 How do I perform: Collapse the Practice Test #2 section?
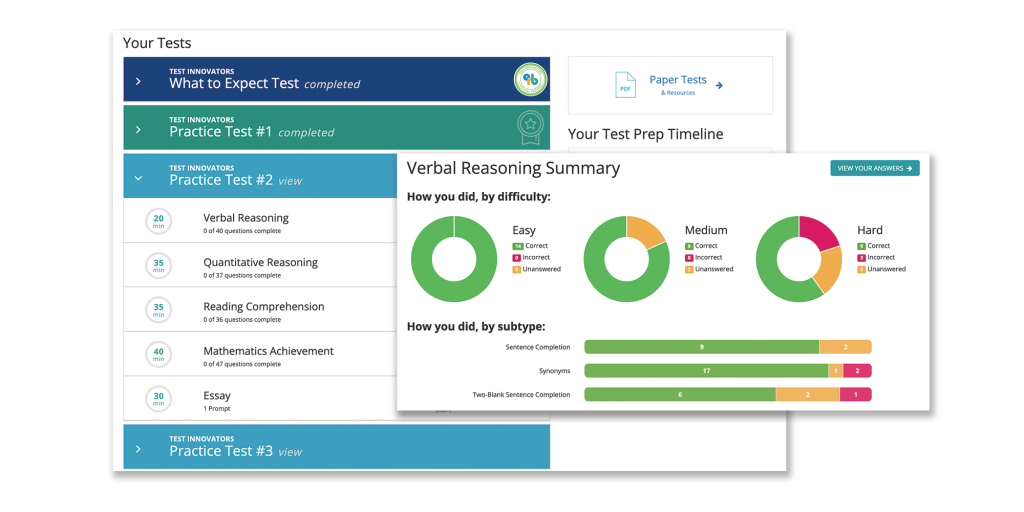(138, 177)
